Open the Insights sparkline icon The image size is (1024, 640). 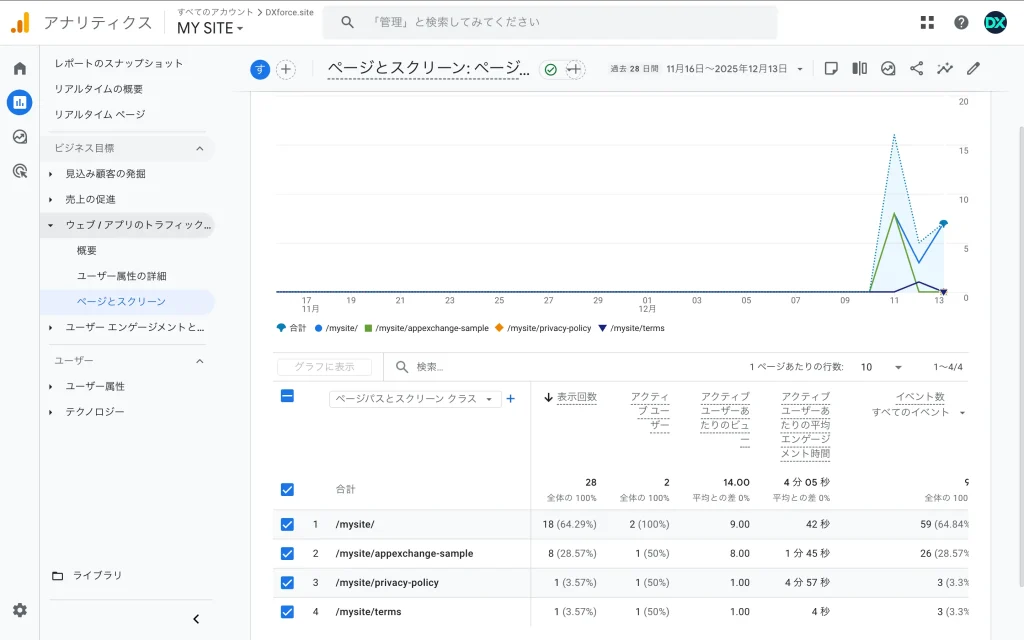click(x=945, y=68)
